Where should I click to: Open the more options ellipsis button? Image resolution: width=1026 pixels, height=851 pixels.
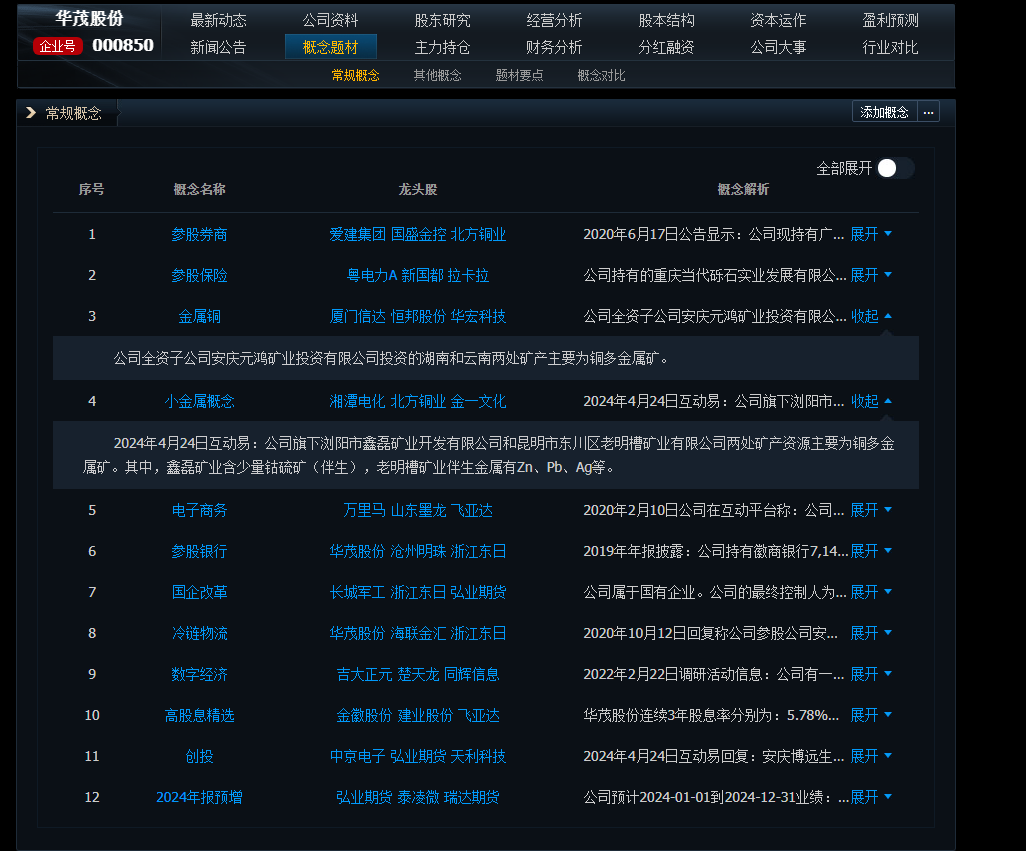(x=929, y=113)
